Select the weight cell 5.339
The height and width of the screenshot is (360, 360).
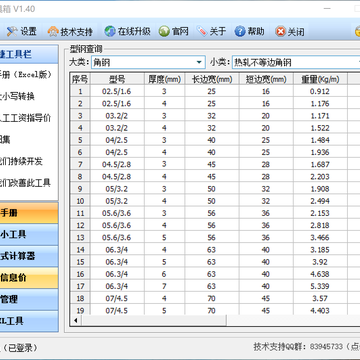pyautogui.click(x=320, y=286)
